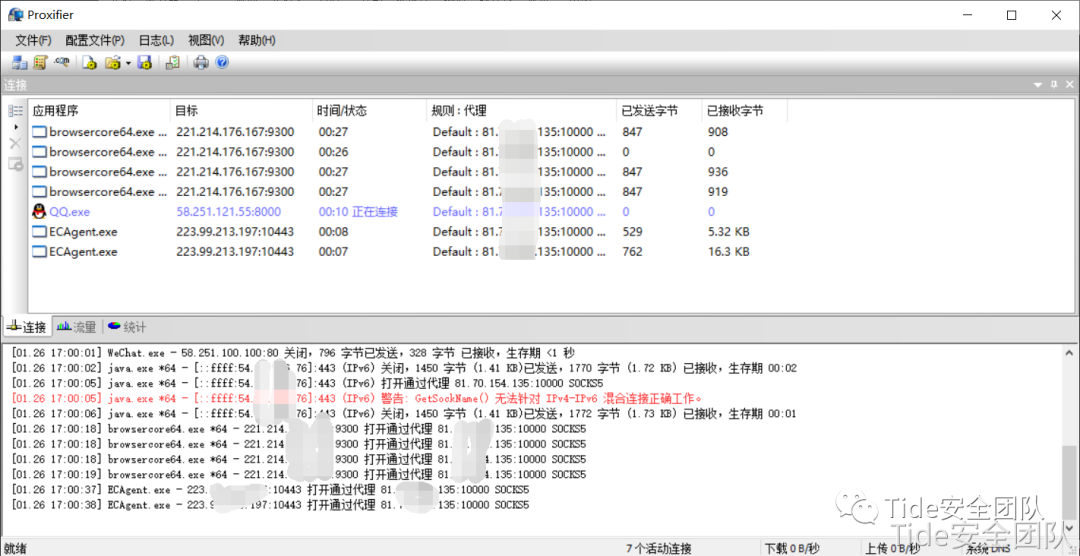Click the 908 received bytes cell
Image resolution: width=1080 pixels, height=556 pixels.
pyautogui.click(x=718, y=132)
